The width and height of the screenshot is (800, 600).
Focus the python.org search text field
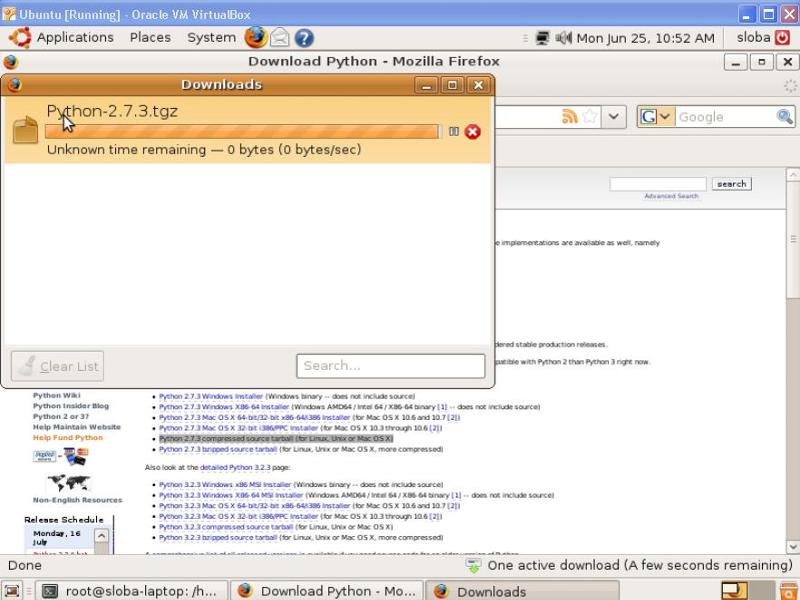coord(658,184)
